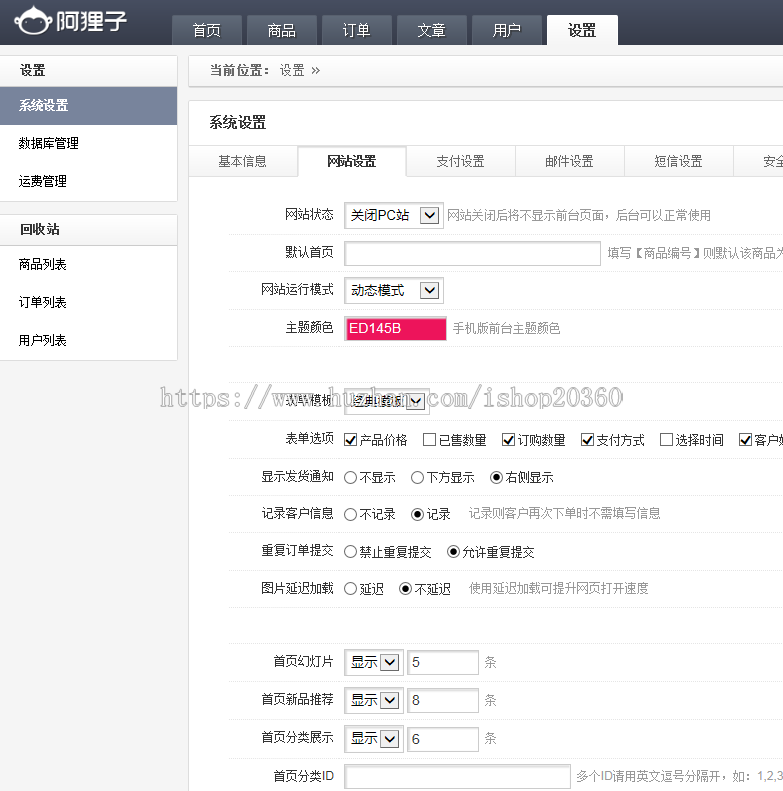This screenshot has width=783, height=791.
Task: Open the 订单 top navigation tab
Action: (357, 30)
